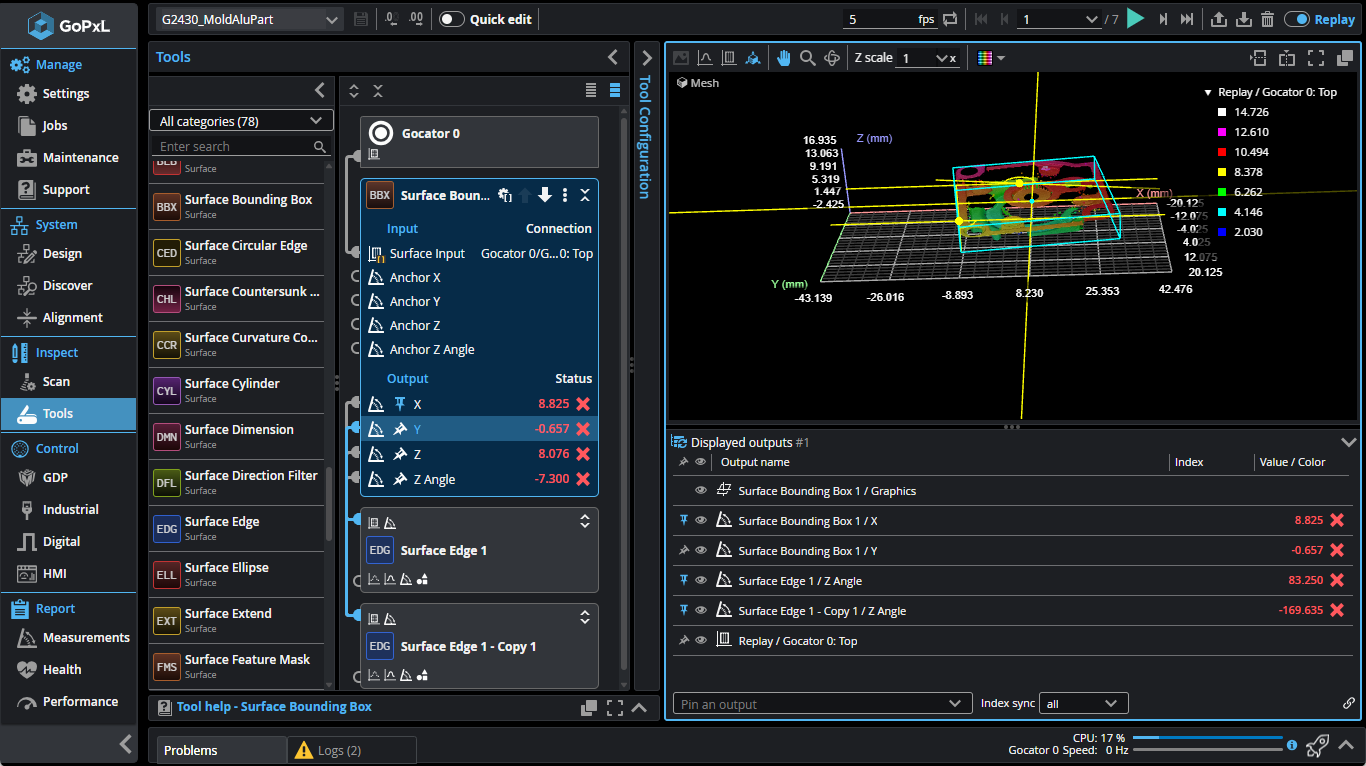Image resolution: width=1366 pixels, height=766 pixels.
Task: Enable the Quick edit toggle
Action: [x=450, y=17]
